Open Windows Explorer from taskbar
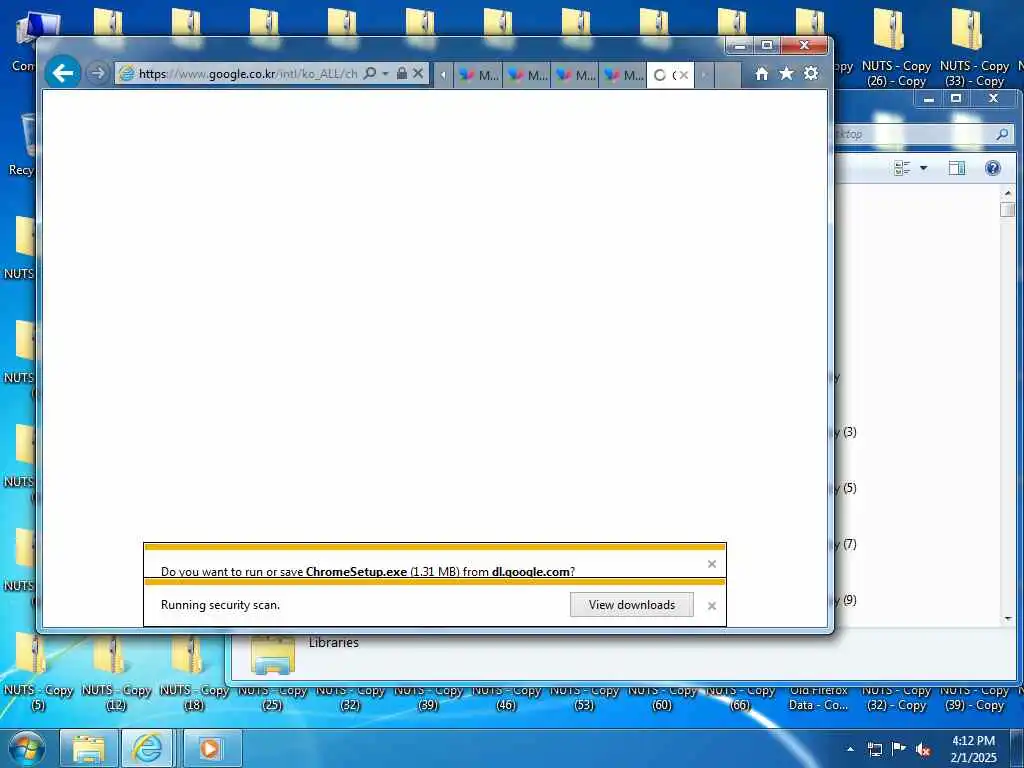Screen dimensions: 1024x768 point(89,748)
